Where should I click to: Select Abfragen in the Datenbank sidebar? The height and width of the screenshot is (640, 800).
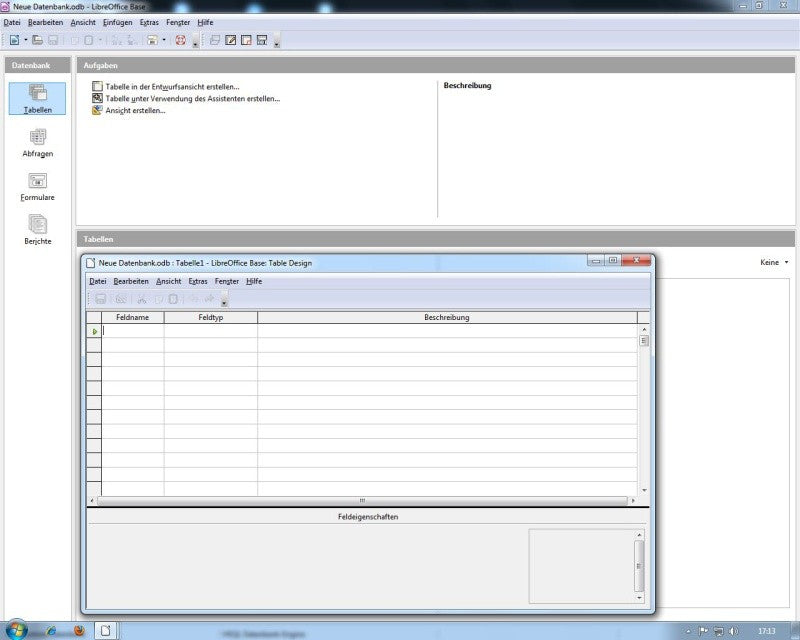37,143
